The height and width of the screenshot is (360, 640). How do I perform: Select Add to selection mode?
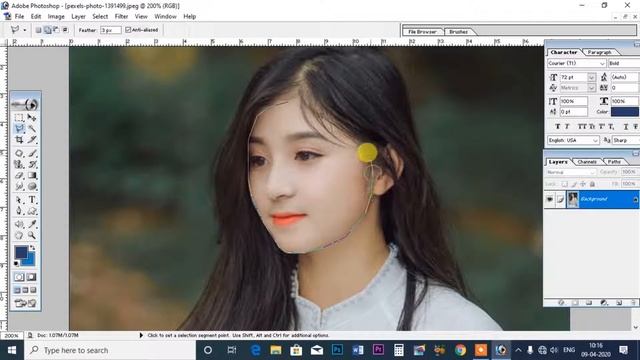click(47, 30)
